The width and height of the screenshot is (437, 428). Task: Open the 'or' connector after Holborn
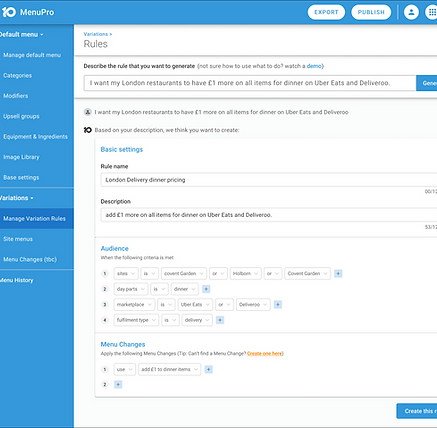click(273, 274)
